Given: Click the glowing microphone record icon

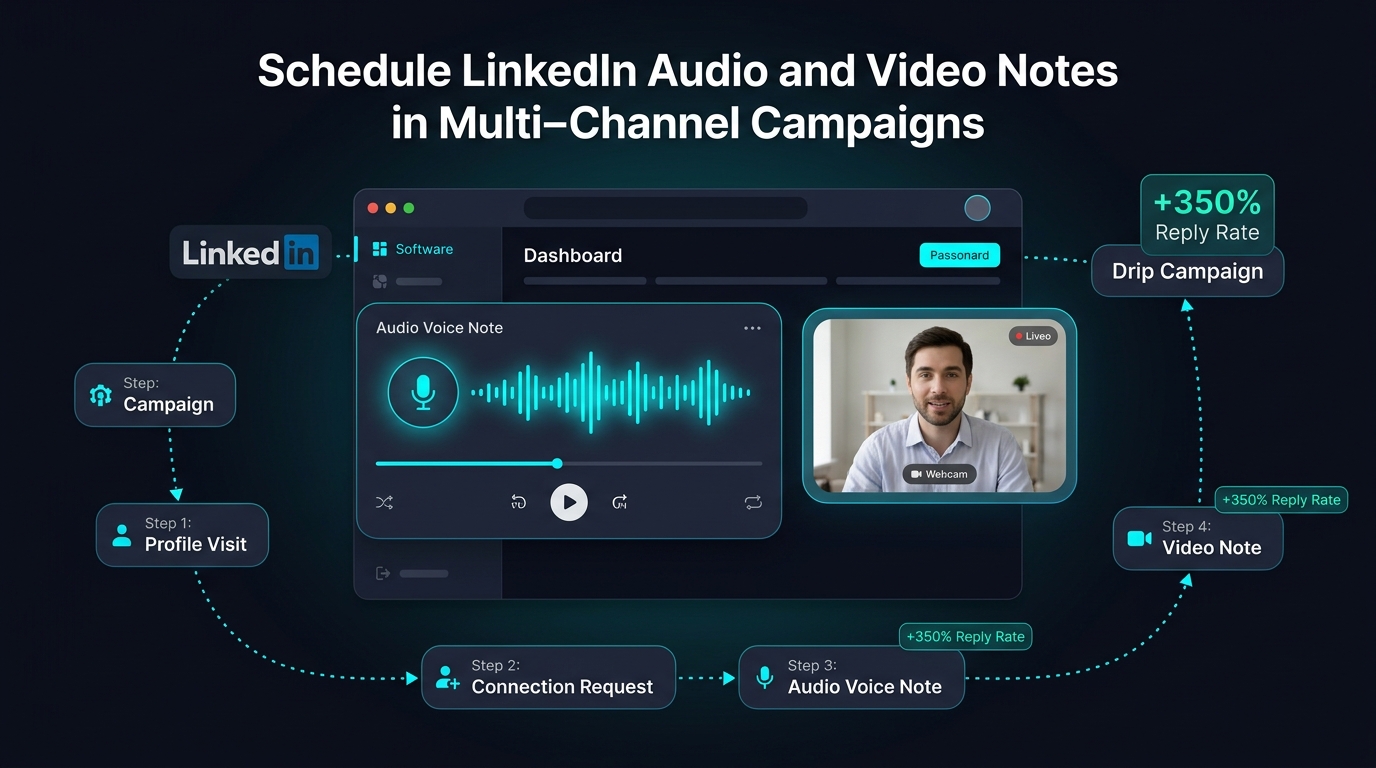Looking at the screenshot, I should coord(423,393).
